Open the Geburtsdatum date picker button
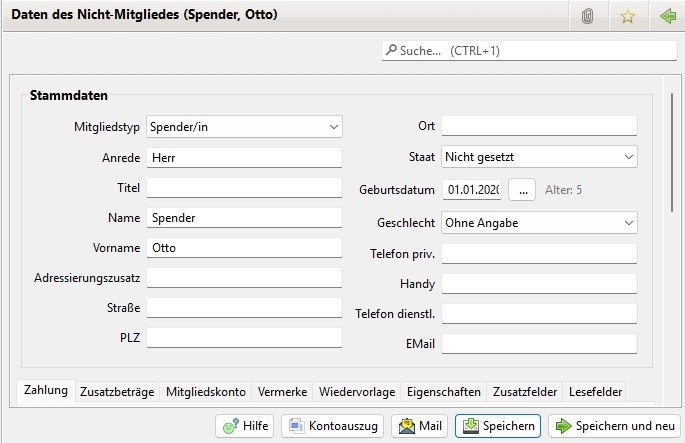The width and height of the screenshot is (685, 443). coord(522,189)
